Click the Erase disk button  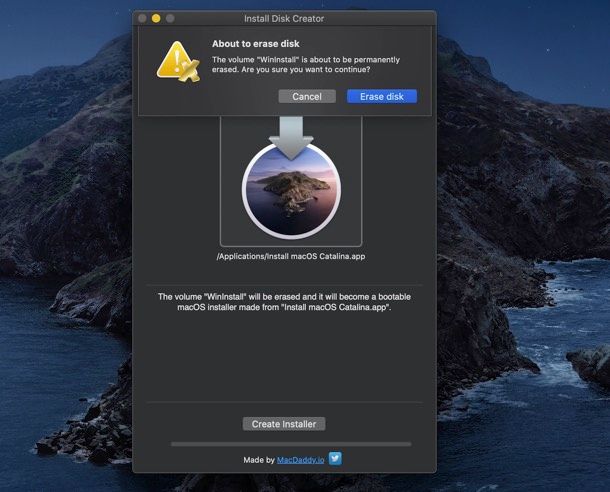pyautogui.click(x=382, y=96)
